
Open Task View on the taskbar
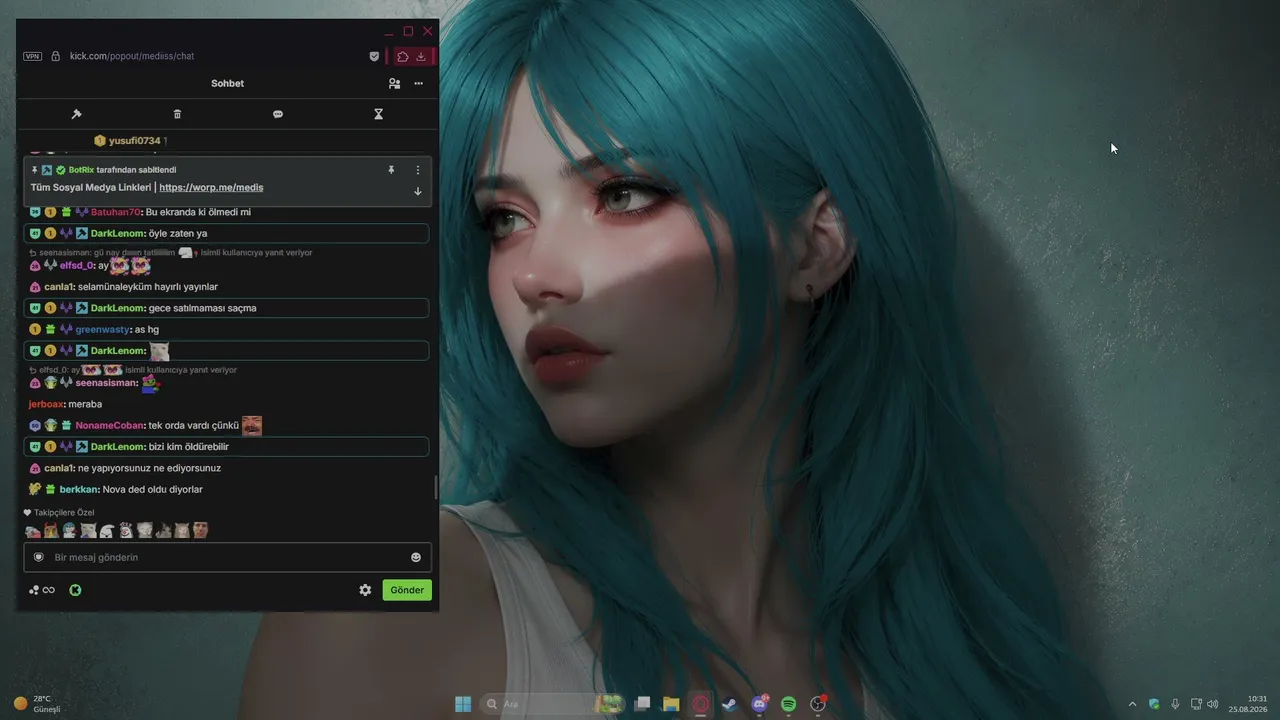(643, 704)
